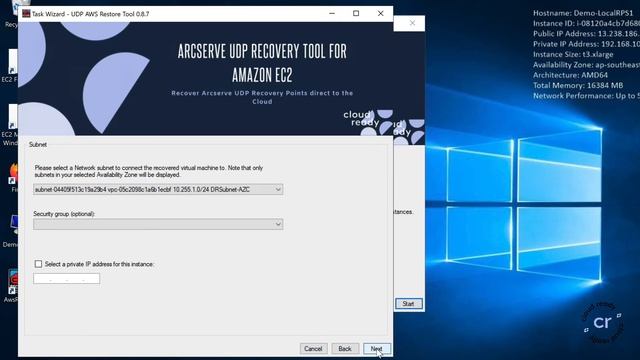Close the background window behind the wizard

click(x=412, y=23)
